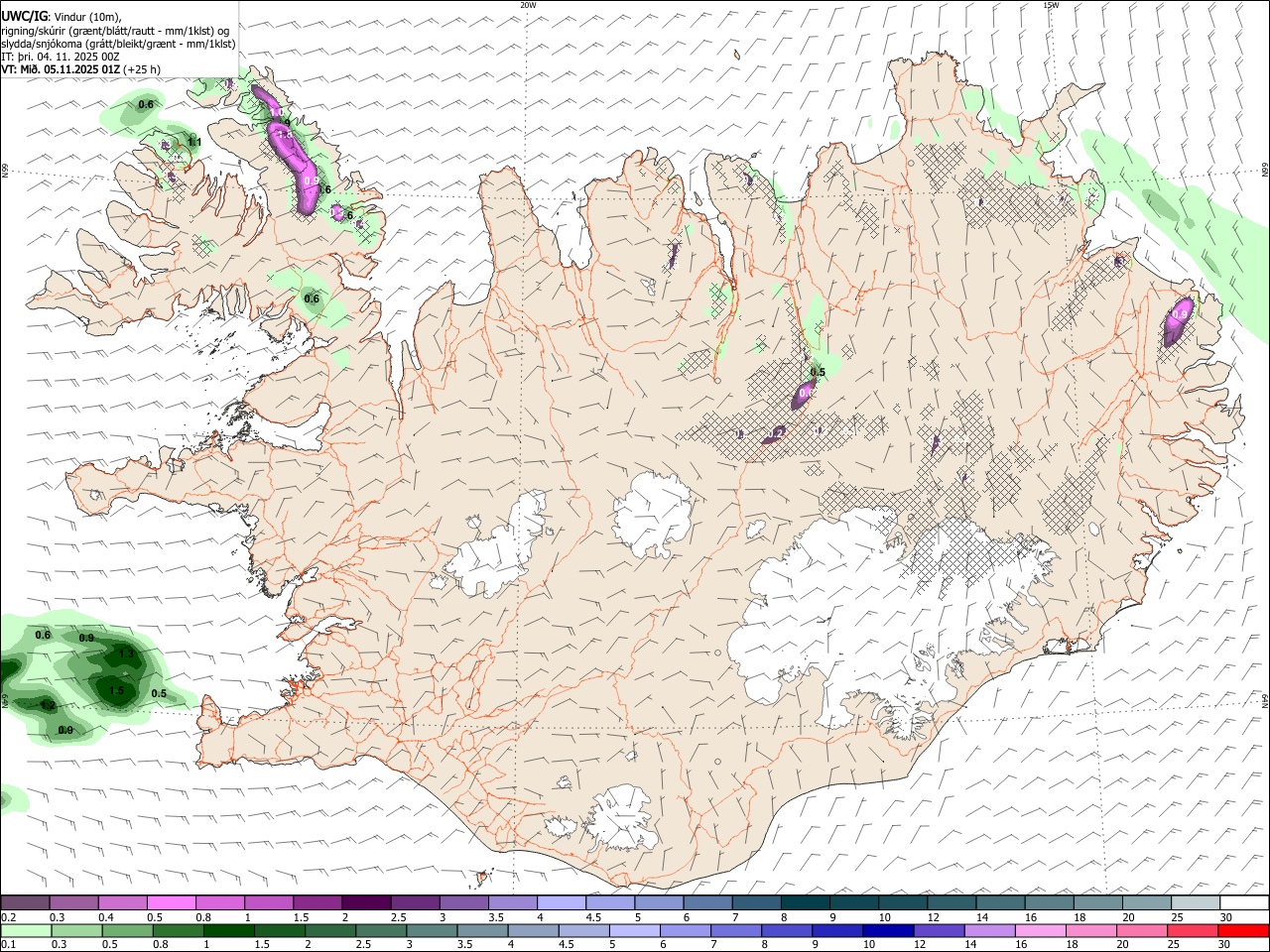Click the 20W longitude label
This screenshot has height=952, width=1270.
tap(528, 5)
